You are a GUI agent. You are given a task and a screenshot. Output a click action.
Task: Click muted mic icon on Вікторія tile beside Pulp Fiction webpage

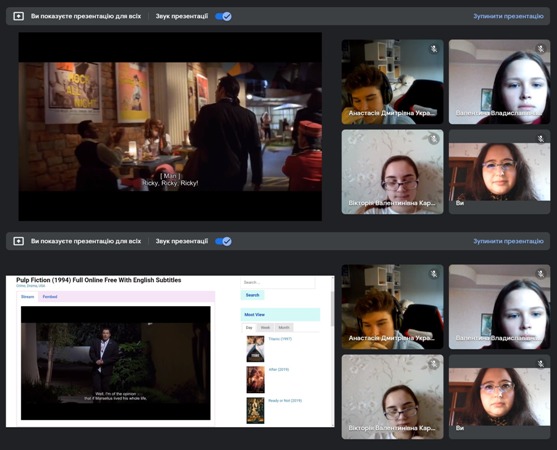[433, 364]
